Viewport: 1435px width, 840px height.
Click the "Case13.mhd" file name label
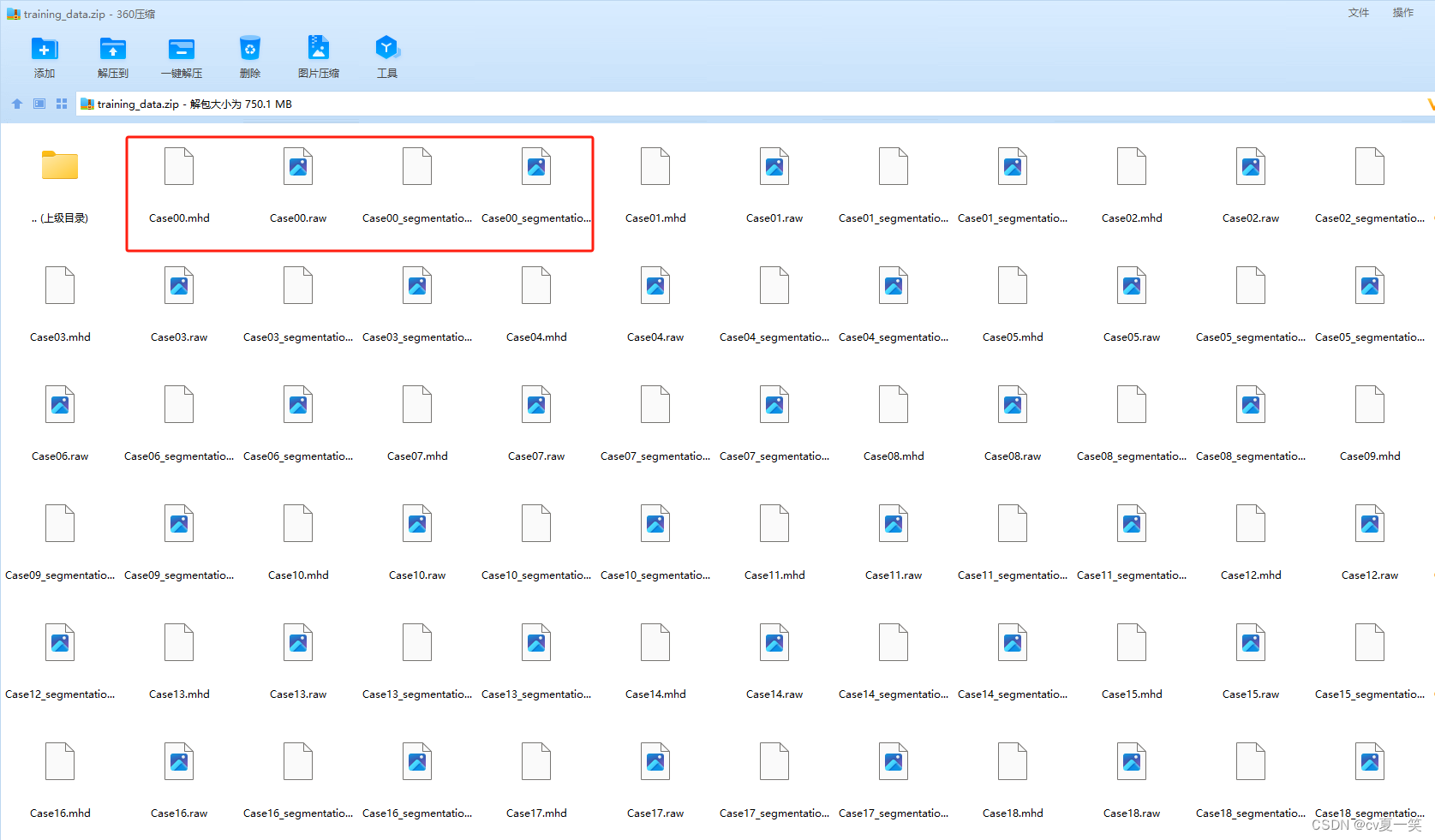point(179,694)
